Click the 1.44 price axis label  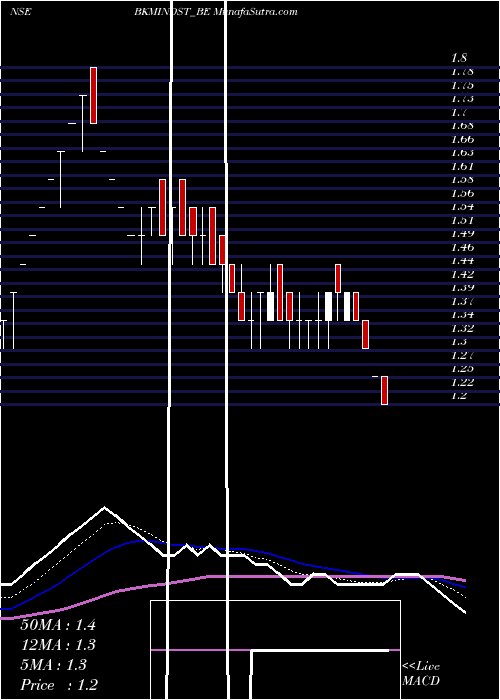(x=462, y=260)
